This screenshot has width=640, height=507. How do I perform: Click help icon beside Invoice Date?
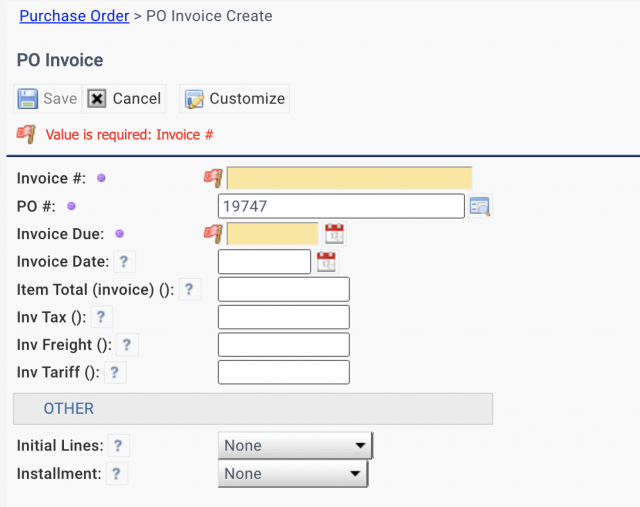coord(124,262)
